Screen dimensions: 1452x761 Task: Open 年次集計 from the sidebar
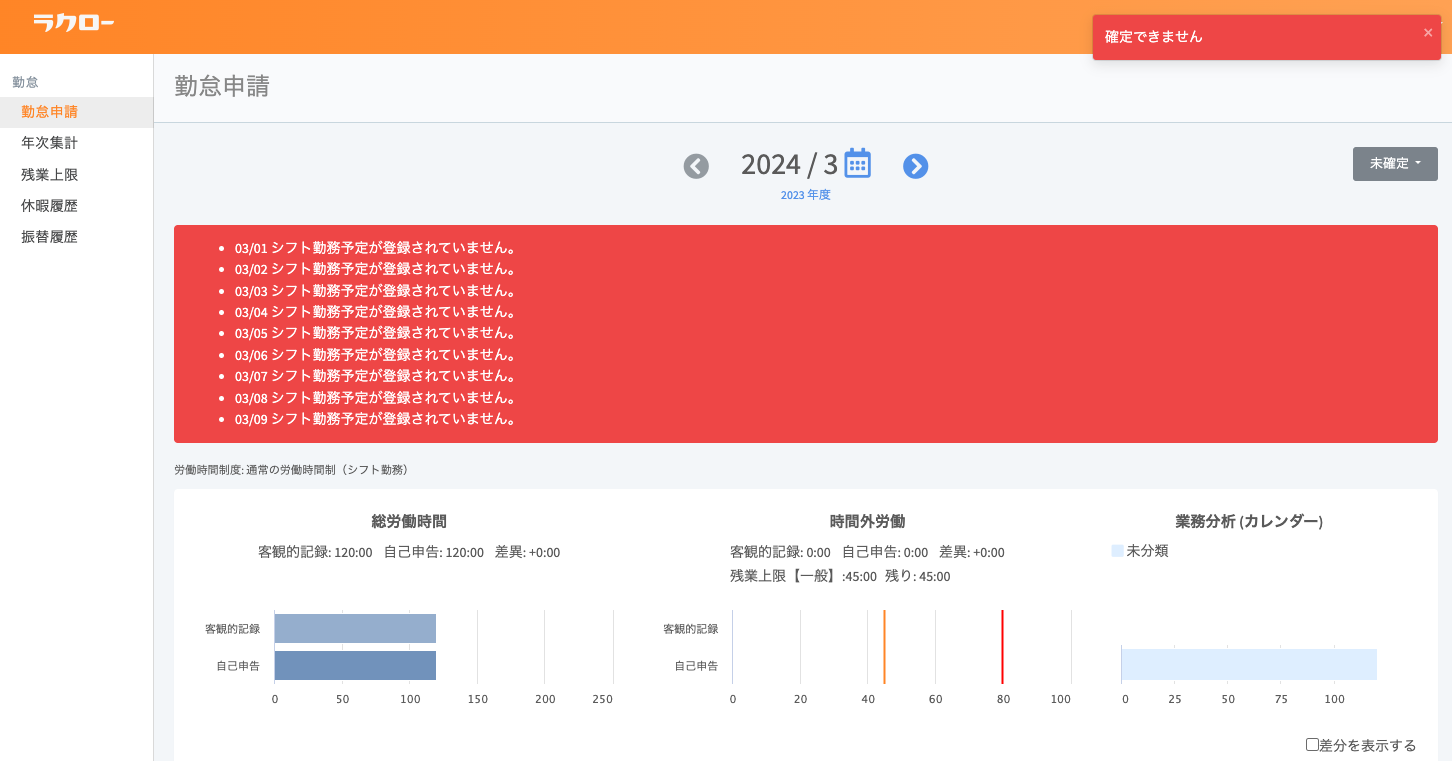pos(50,143)
